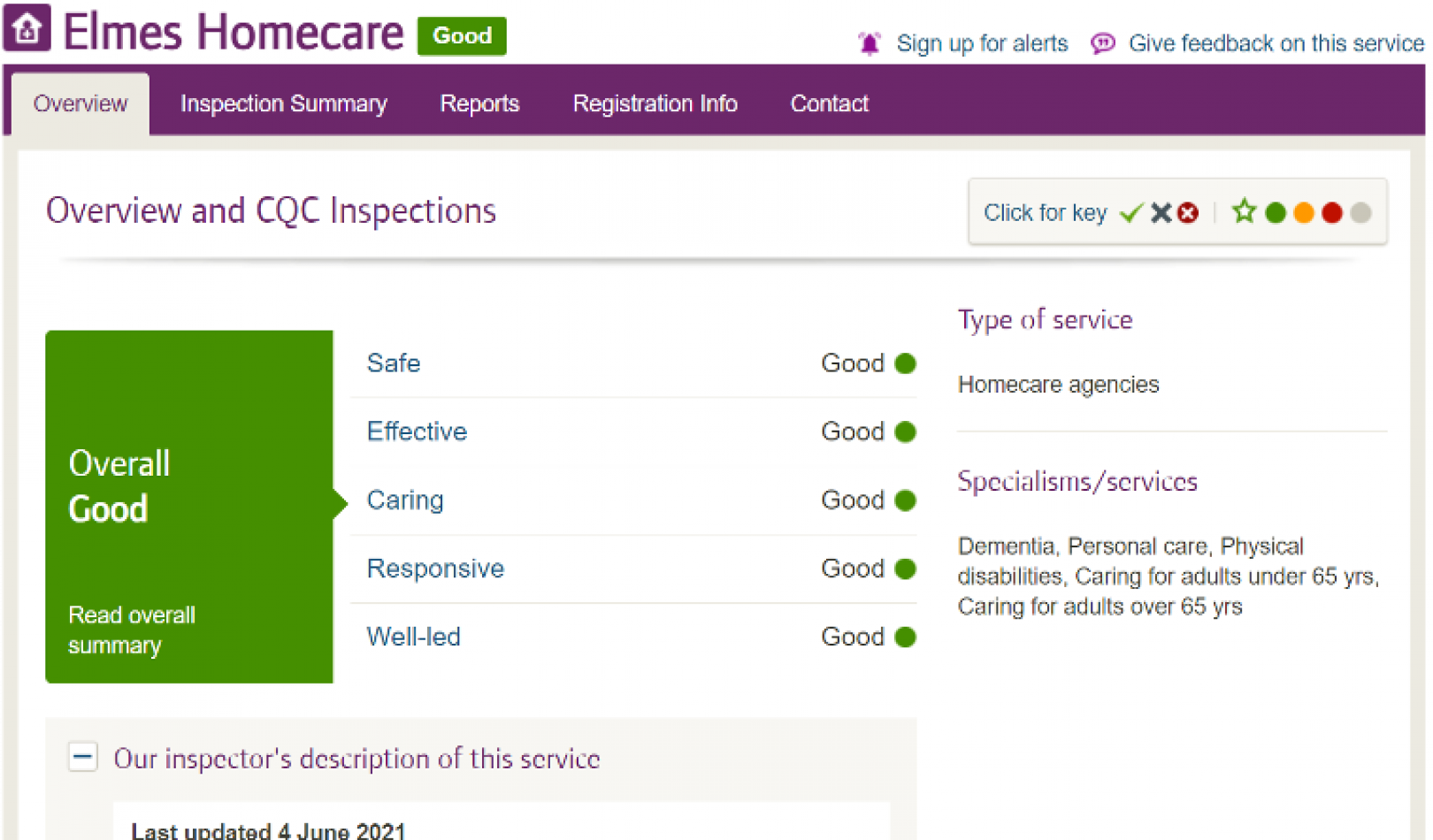Image resolution: width=1433 pixels, height=840 pixels.
Task: Switch to the Reports tab
Action: (x=479, y=103)
